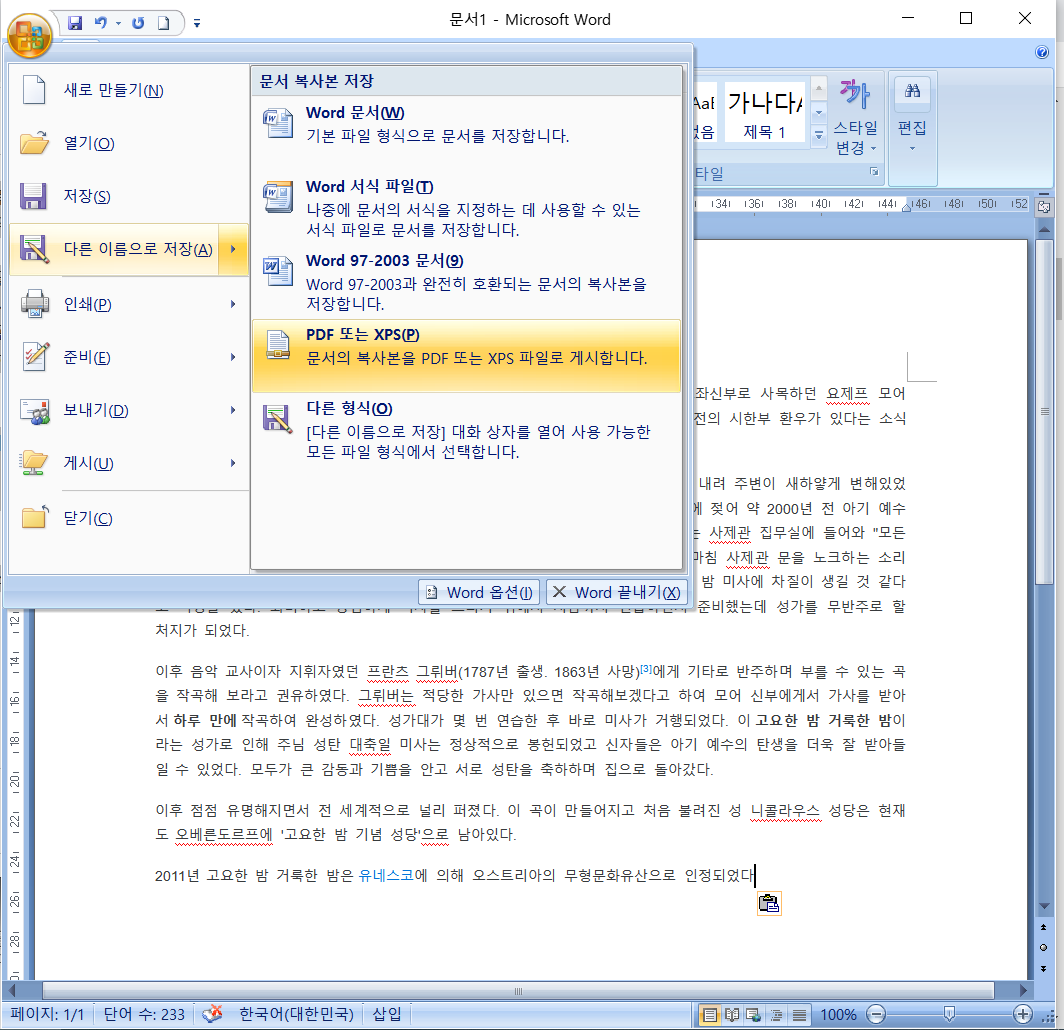Image resolution: width=1064 pixels, height=1030 pixels.
Task: Open the Undo history dropdown arrow
Action: (118, 23)
